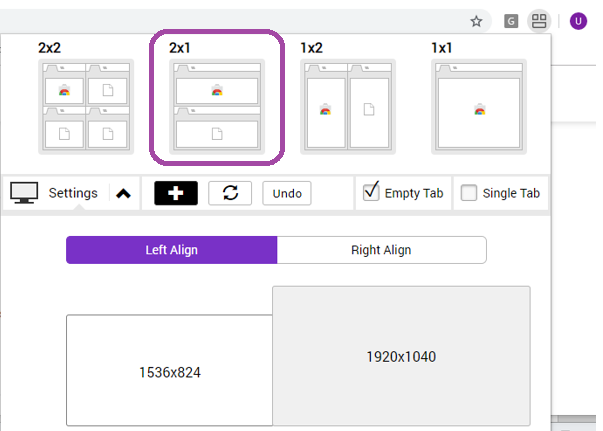Choose the 2x1 stacked layout icon
The height and width of the screenshot is (431, 603).
[217, 106]
